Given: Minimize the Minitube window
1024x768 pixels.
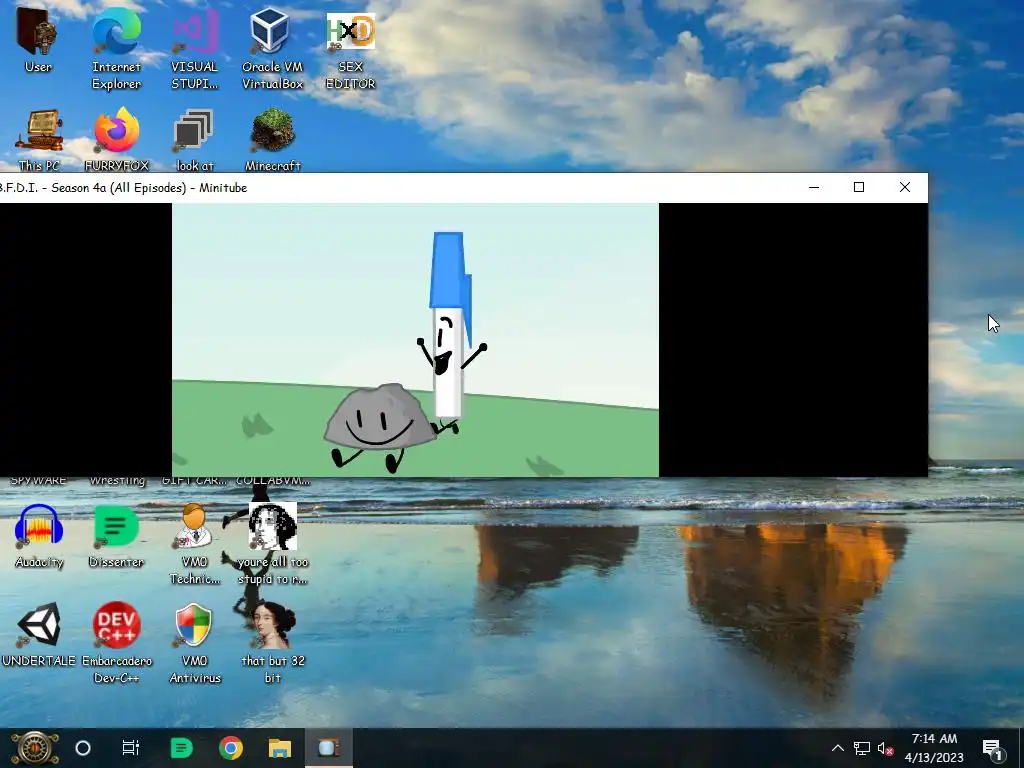Looking at the screenshot, I should click(814, 187).
